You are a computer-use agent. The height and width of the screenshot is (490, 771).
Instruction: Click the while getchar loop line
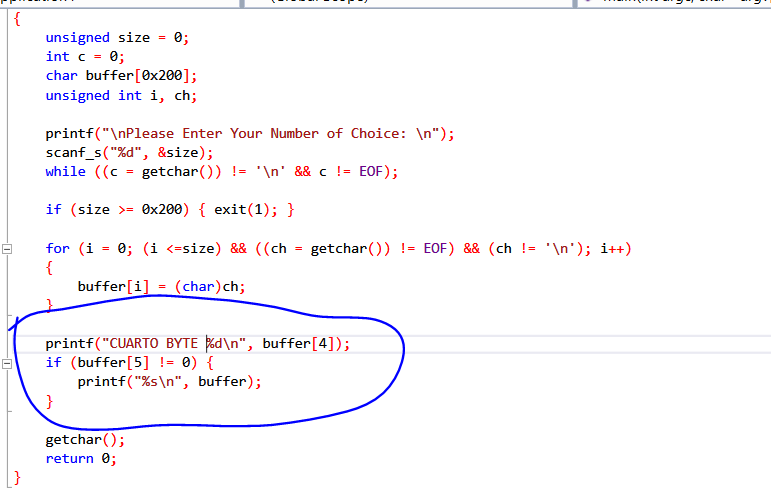tap(221, 172)
